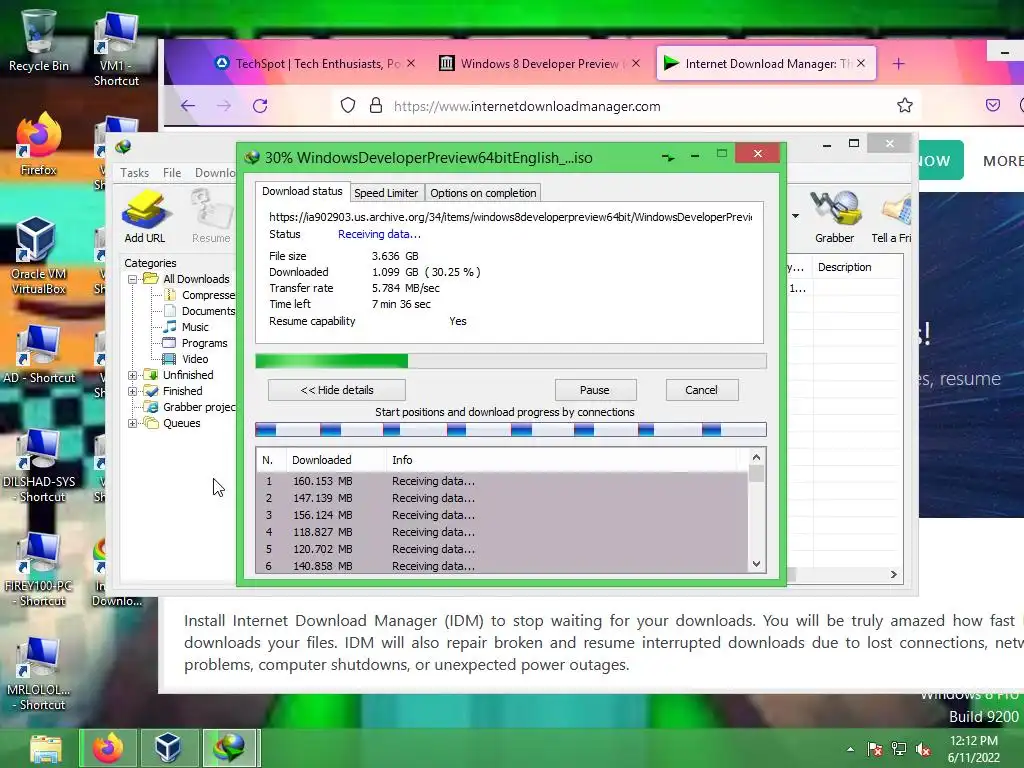1024x768 pixels.
Task: Select connection row 1 with 160.153 MB
Action: coord(502,481)
